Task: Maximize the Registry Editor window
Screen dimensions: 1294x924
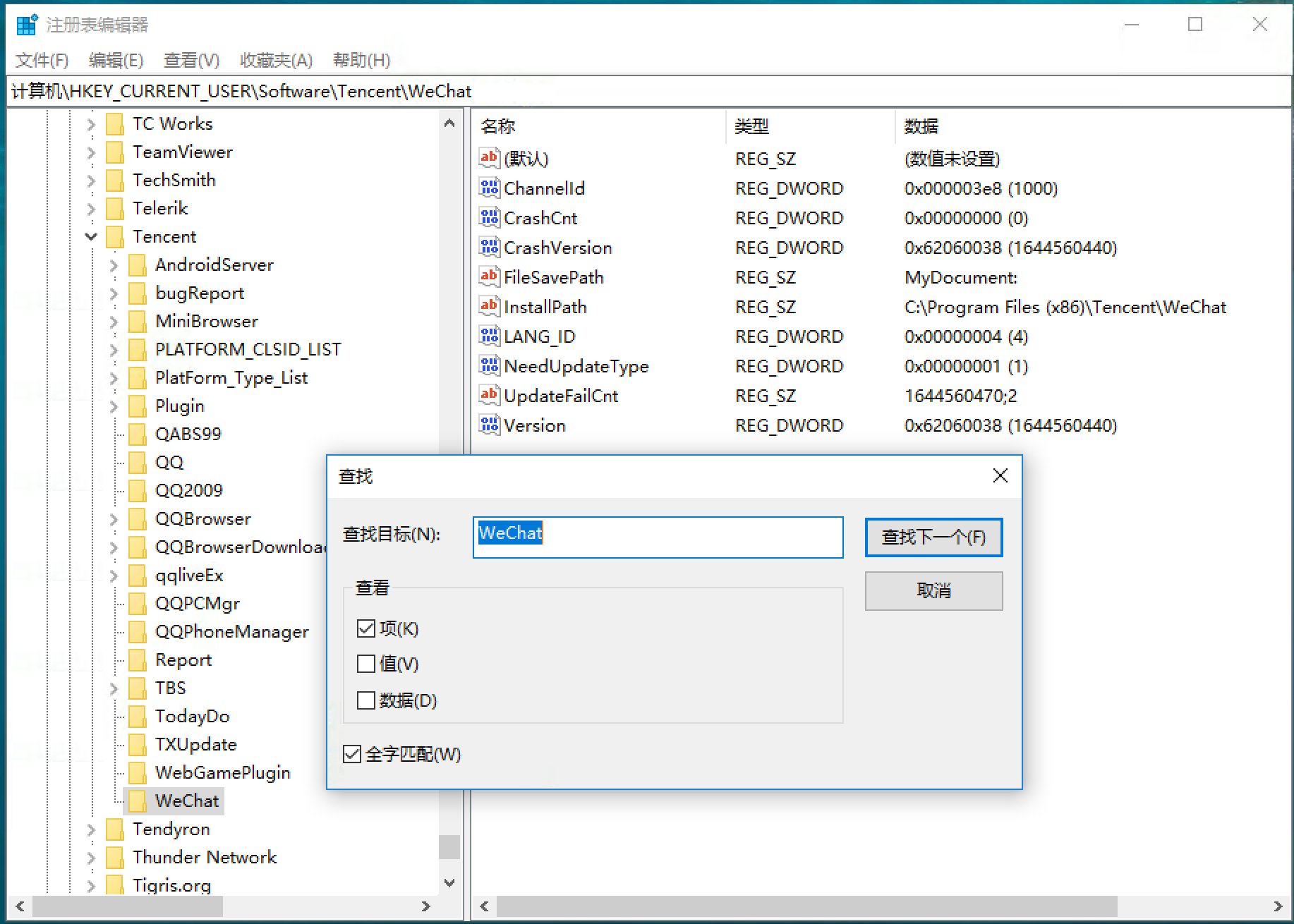Action: click(1195, 25)
